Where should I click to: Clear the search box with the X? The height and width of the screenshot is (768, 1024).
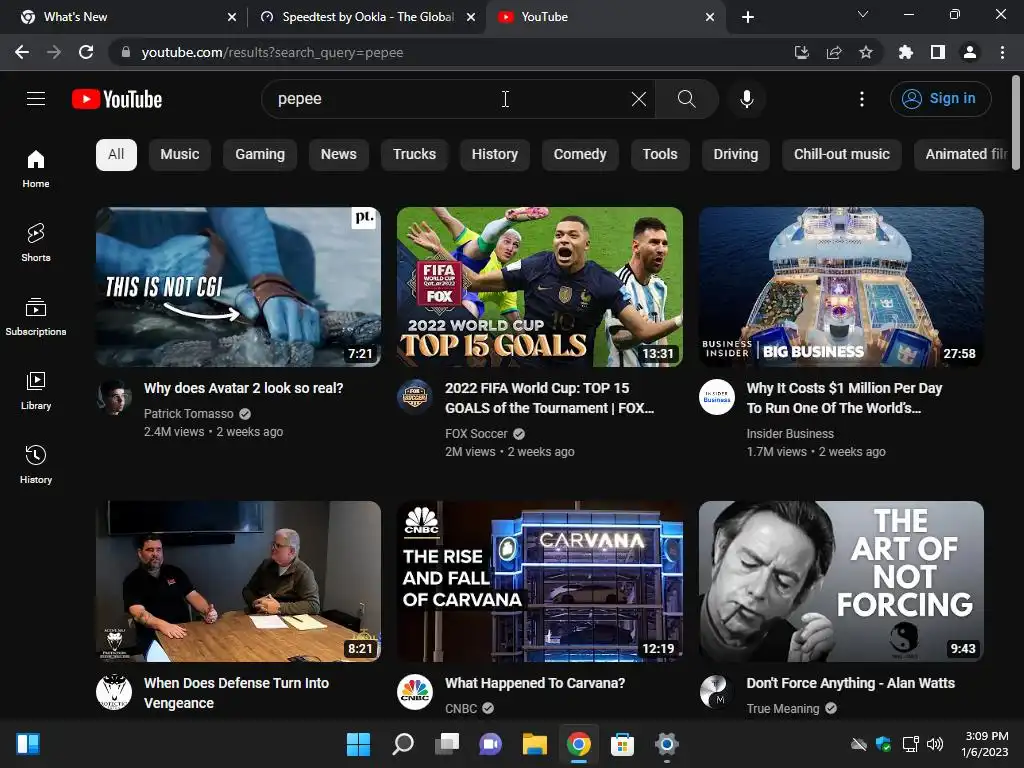[x=639, y=99]
